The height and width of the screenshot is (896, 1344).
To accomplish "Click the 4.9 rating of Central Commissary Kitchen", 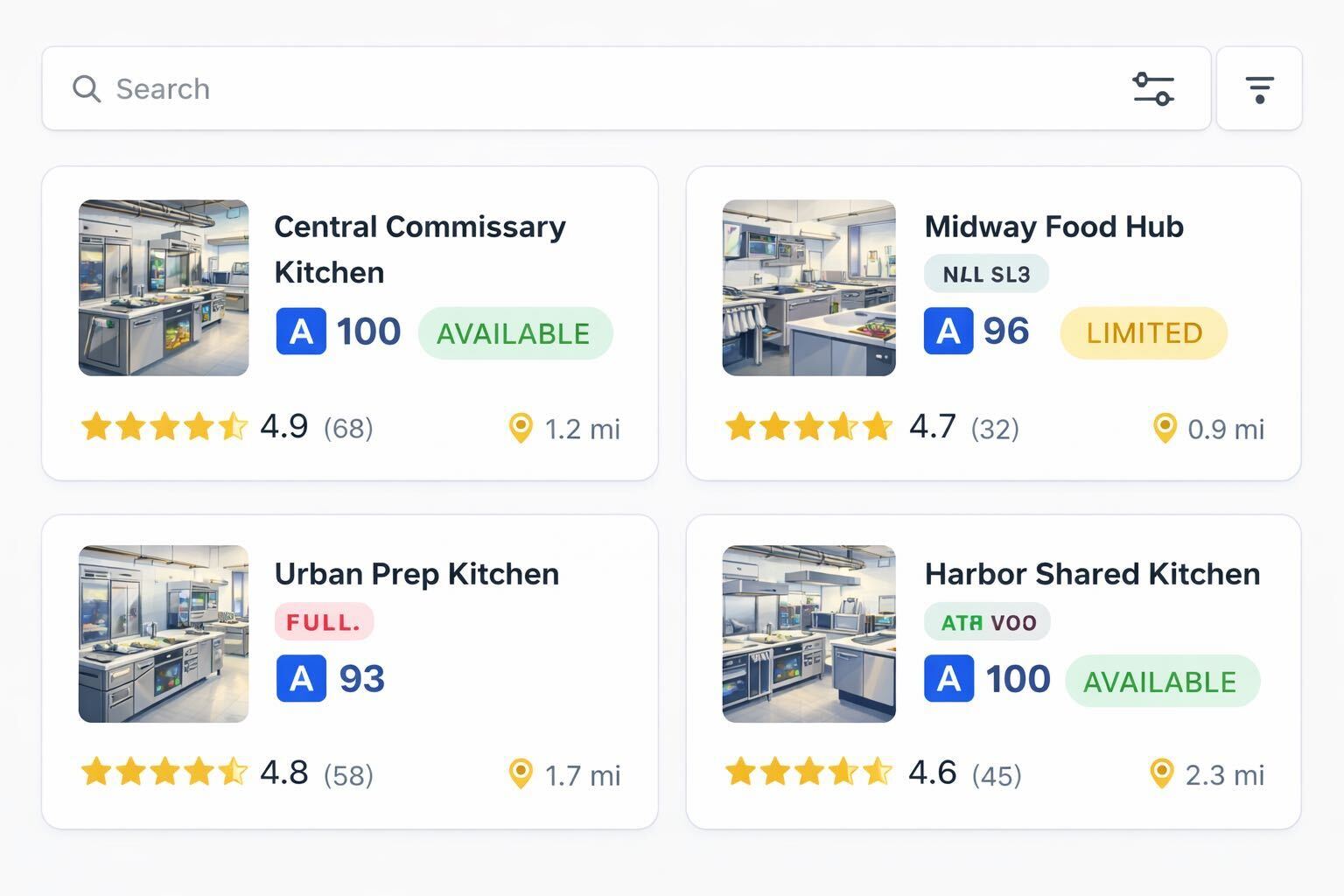I will point(283,426).
